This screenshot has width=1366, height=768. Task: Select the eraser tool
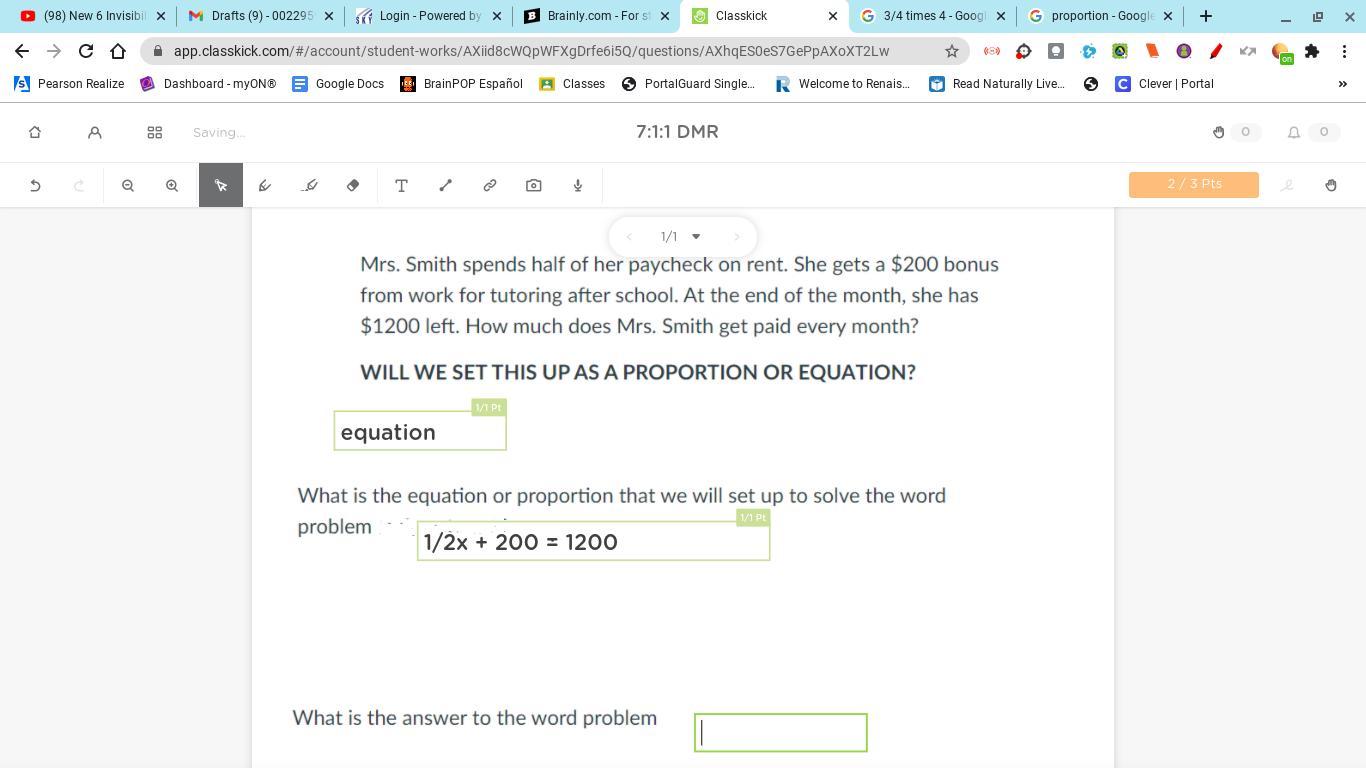[353, 185]
